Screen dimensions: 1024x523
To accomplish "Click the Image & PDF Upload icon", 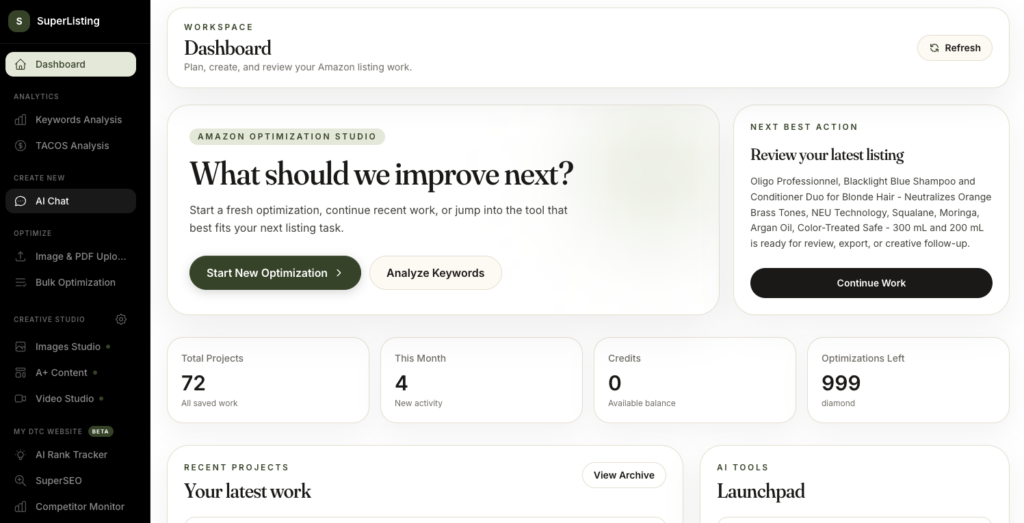I will 21,257.
